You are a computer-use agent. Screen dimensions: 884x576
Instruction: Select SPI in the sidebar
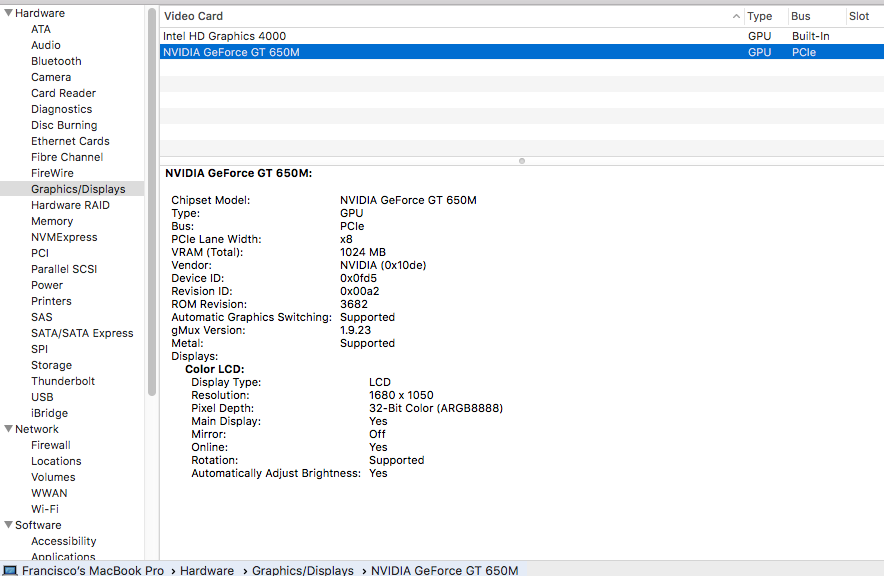39,349
